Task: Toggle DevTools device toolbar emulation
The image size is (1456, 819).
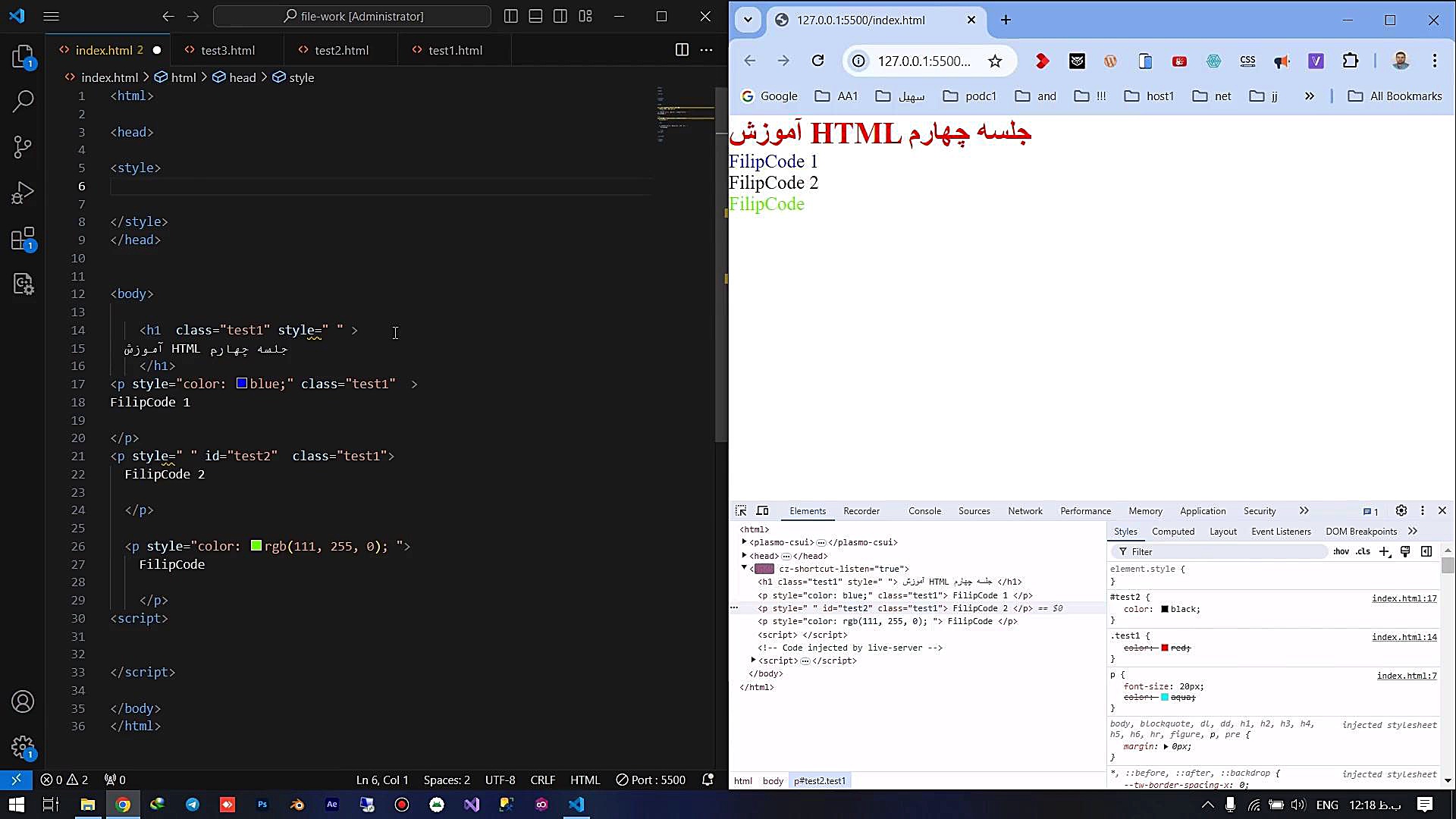Action: click(763, 511)
